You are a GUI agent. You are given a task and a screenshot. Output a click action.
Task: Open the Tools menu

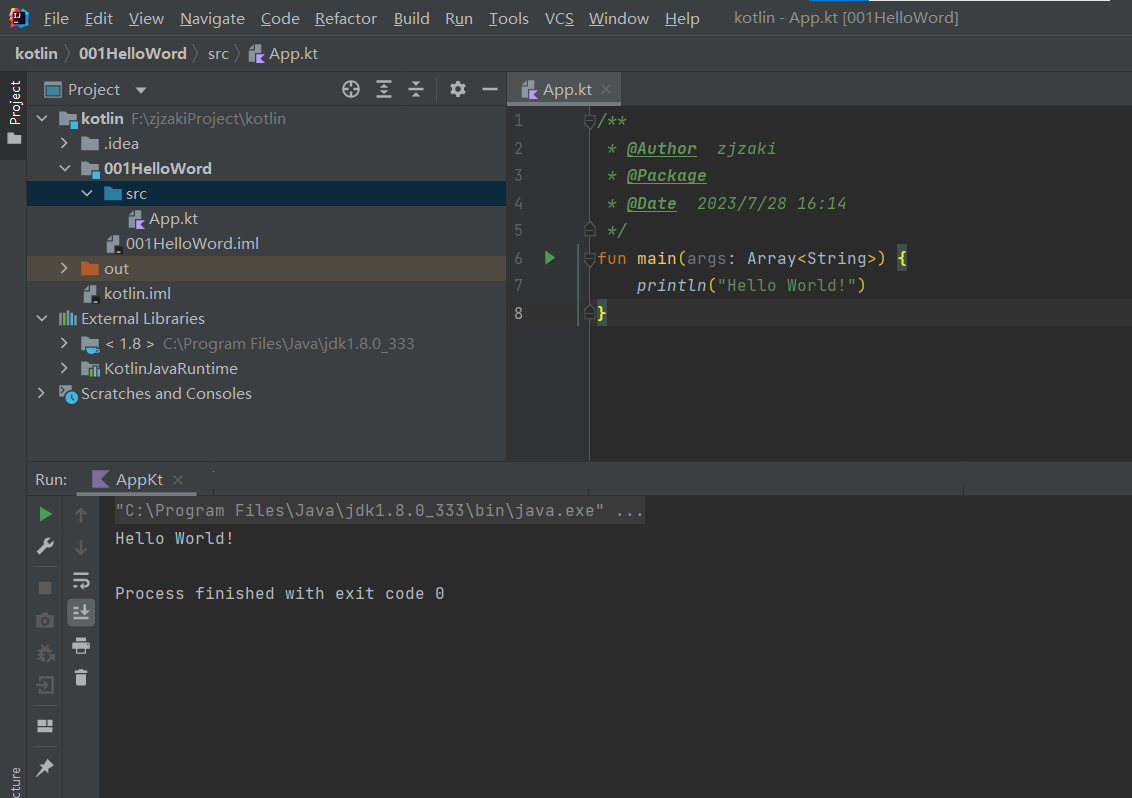coord(509,18)
